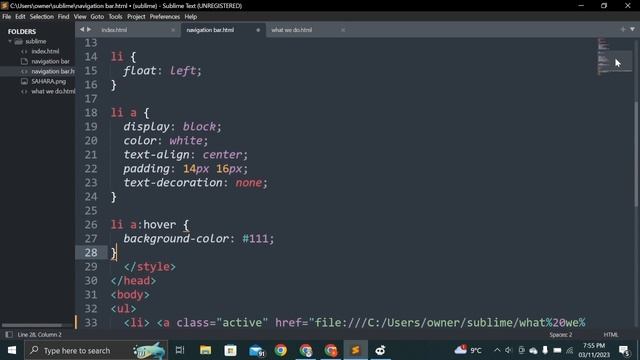Open the Find menu

(63, 17)
